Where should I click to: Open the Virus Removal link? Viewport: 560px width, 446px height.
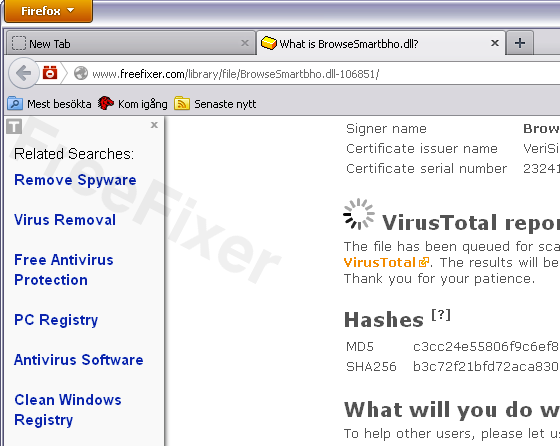click(x=65, y=220)
